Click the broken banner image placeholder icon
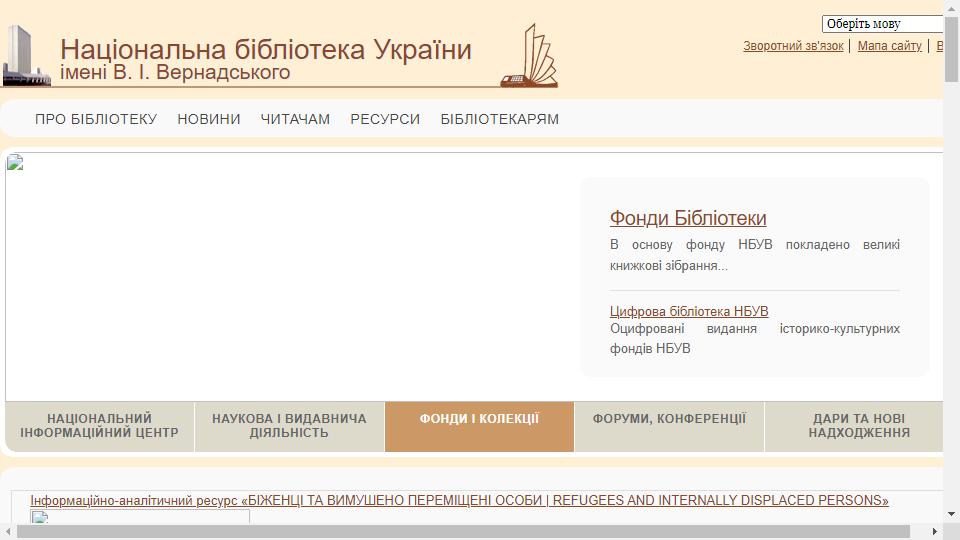This screenshot has height=540, width=960. coord(15,162)
